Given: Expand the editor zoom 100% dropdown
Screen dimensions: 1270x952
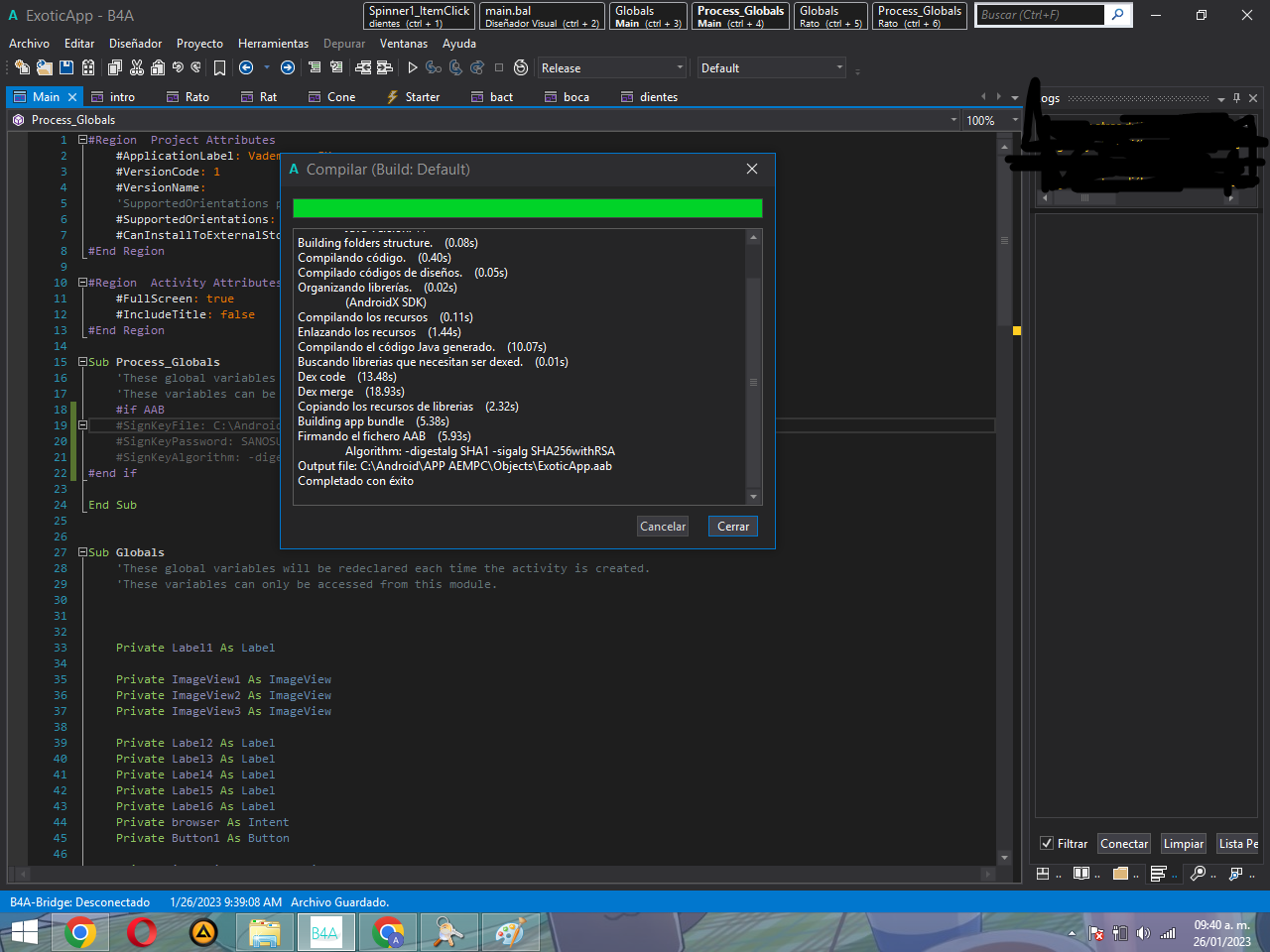Looking at the screenshot, I should 1015,120.
